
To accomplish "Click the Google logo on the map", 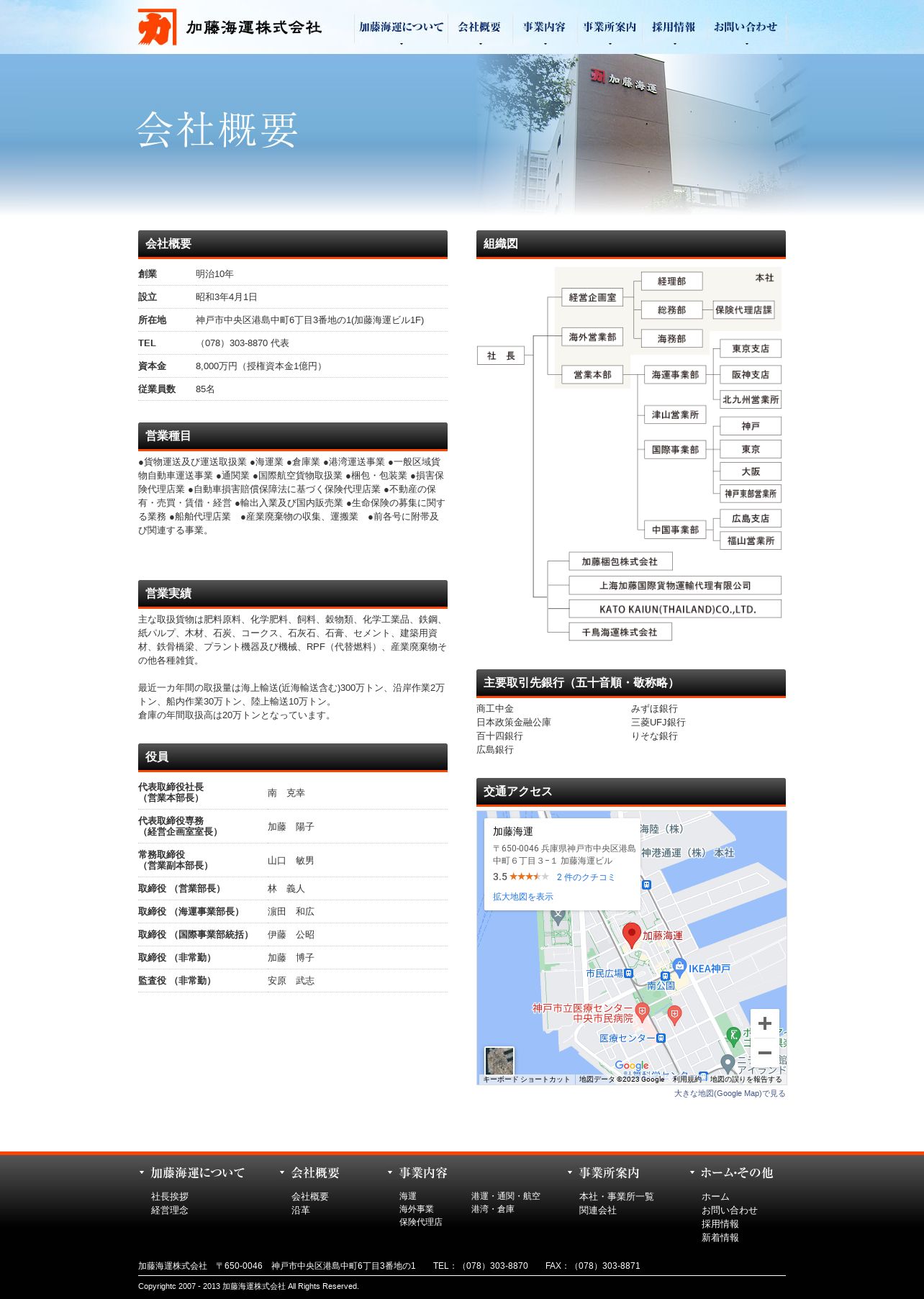I will tap(632, 1066).
